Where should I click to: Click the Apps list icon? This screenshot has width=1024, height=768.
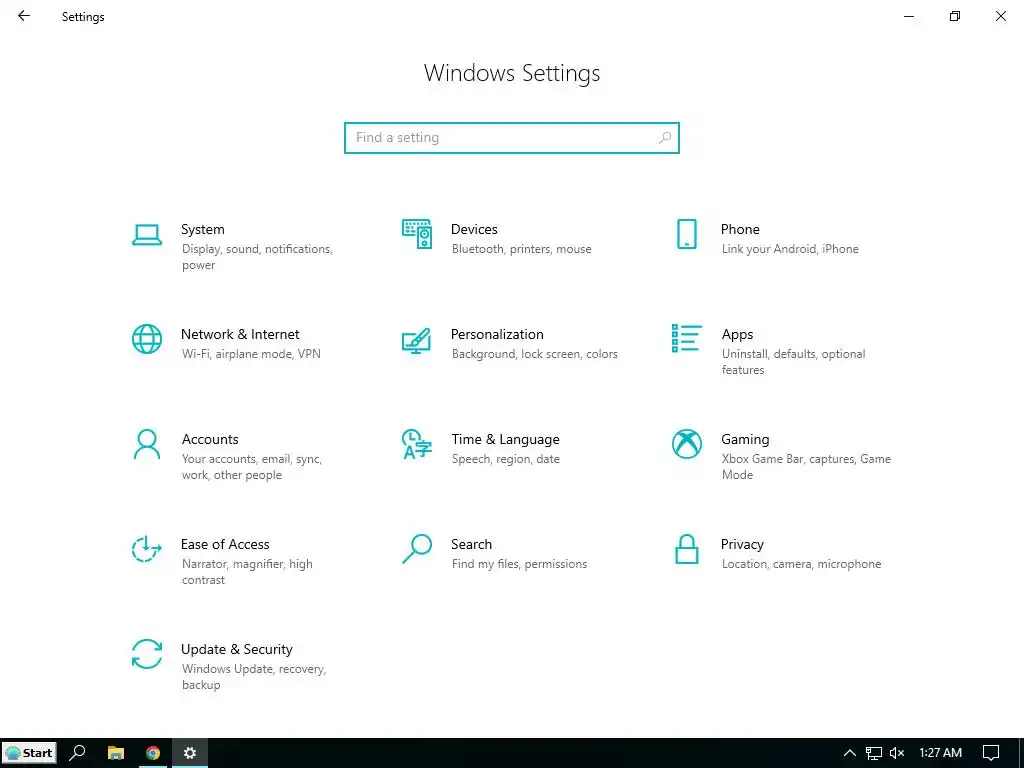click(686, 338)
